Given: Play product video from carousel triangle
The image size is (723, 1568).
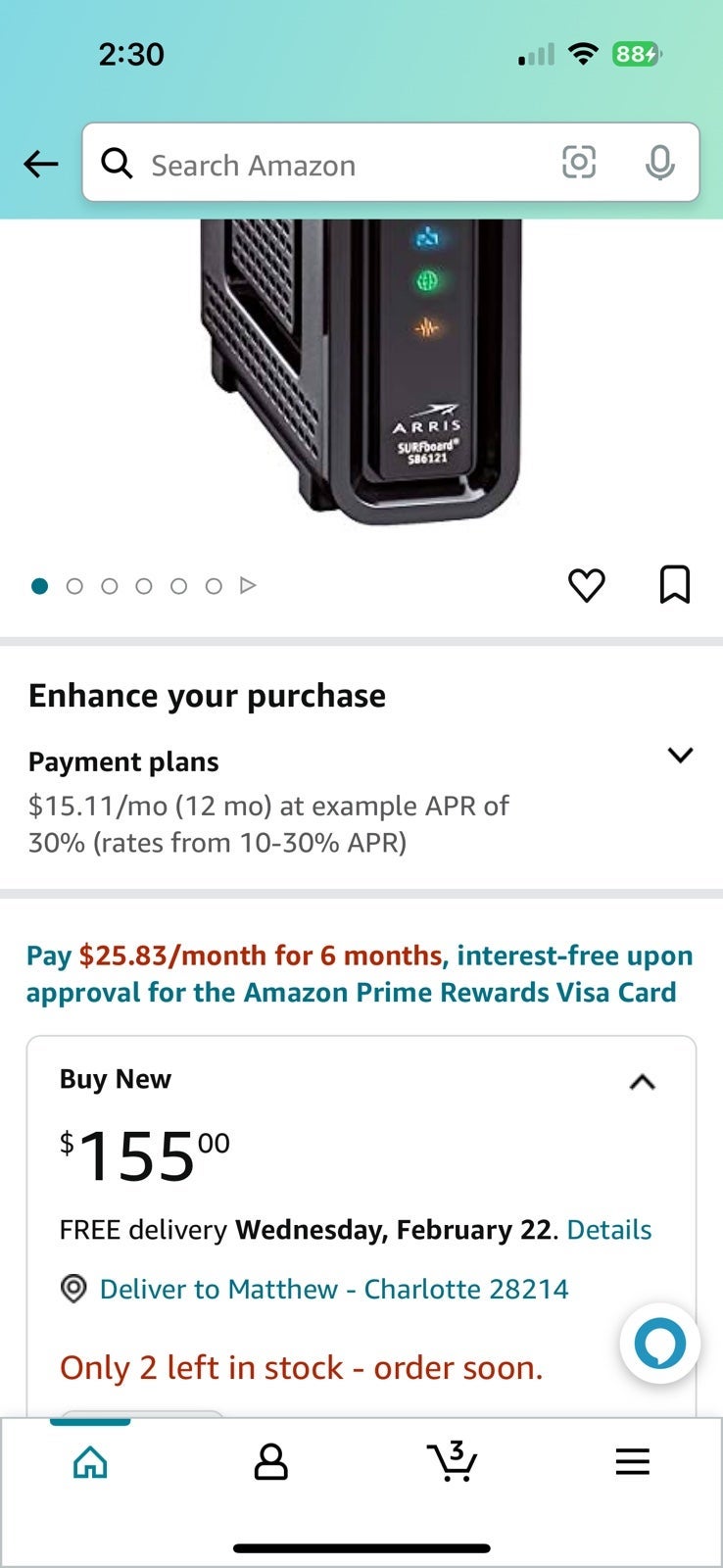Looking at the screenshot, I should click(x=248, y=586).
